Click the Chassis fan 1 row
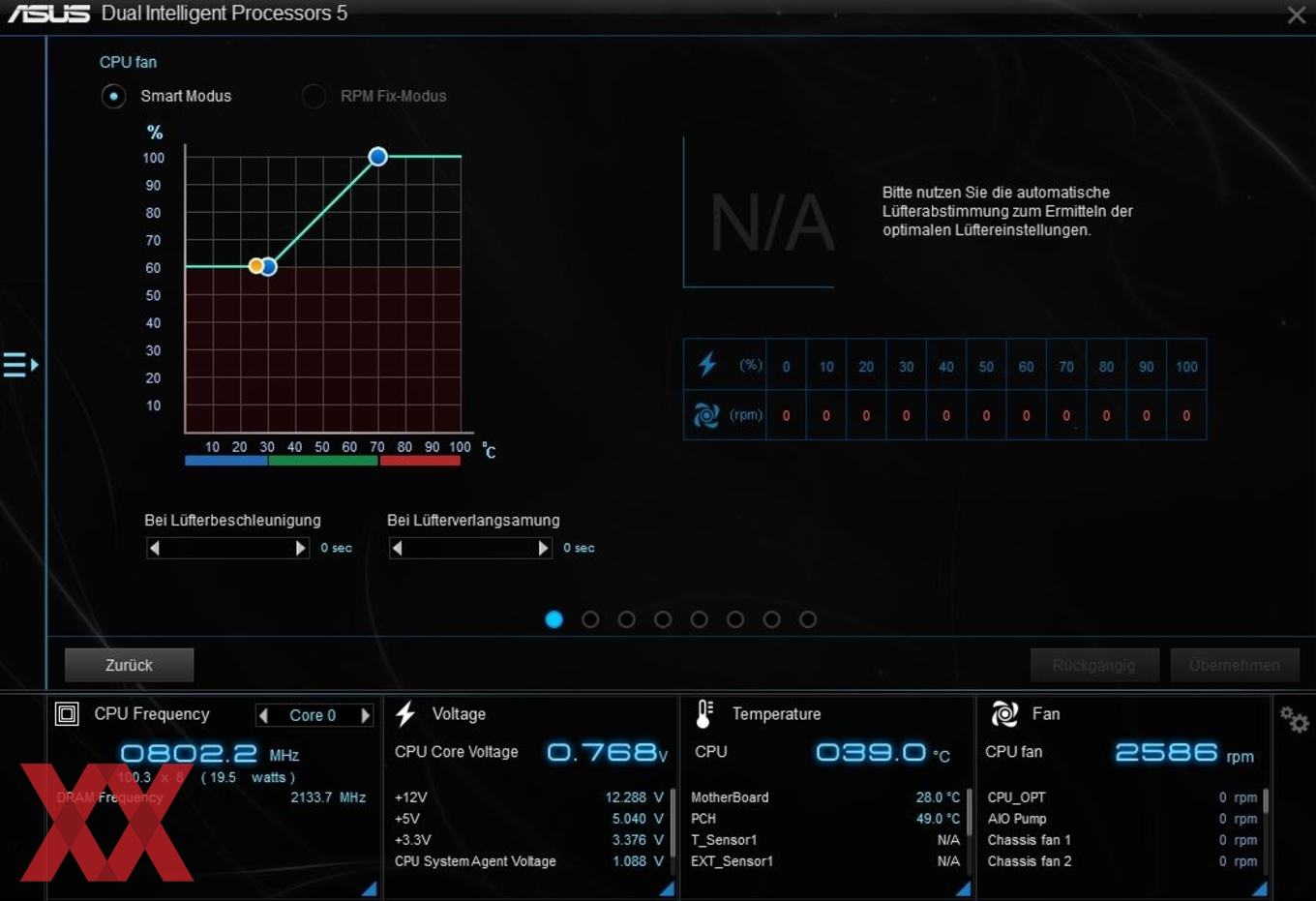Viewport: 1316px width, 901px height. (1122, 840)
